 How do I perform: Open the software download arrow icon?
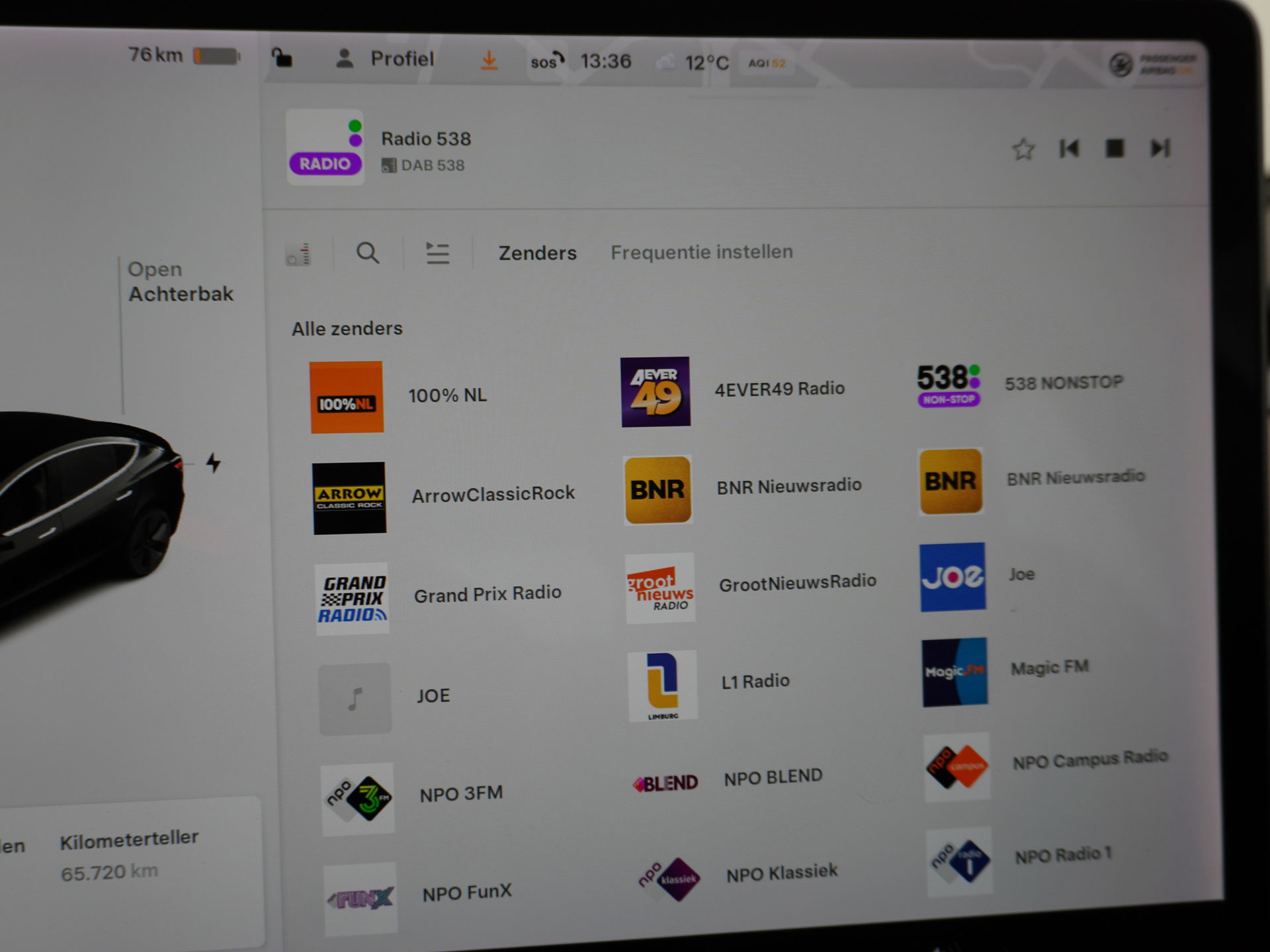(x=489, y=61)
